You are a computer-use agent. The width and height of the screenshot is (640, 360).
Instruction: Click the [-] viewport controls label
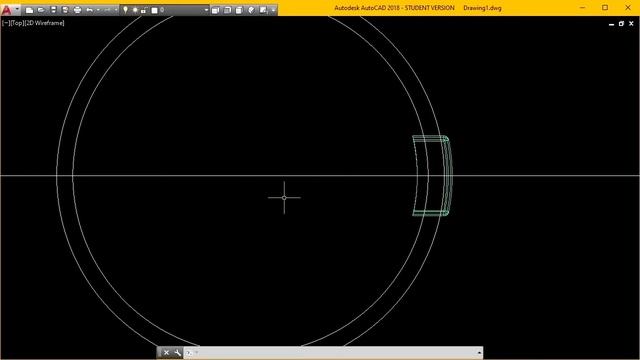[6, 23]
